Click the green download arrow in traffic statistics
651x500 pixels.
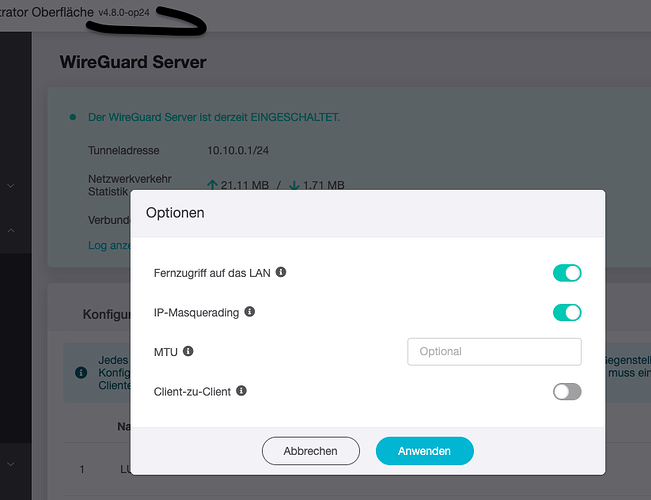[294, 185]
